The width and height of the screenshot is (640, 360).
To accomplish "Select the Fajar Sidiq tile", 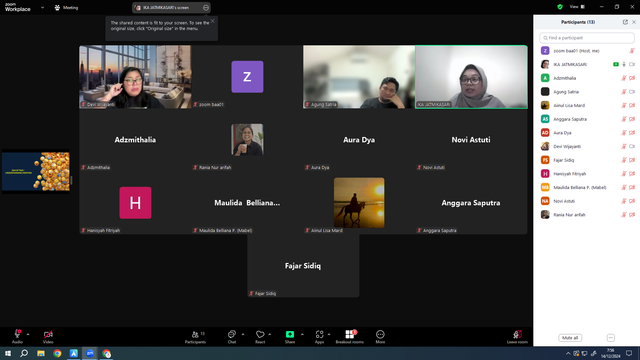I will click(x=303, y=266).
